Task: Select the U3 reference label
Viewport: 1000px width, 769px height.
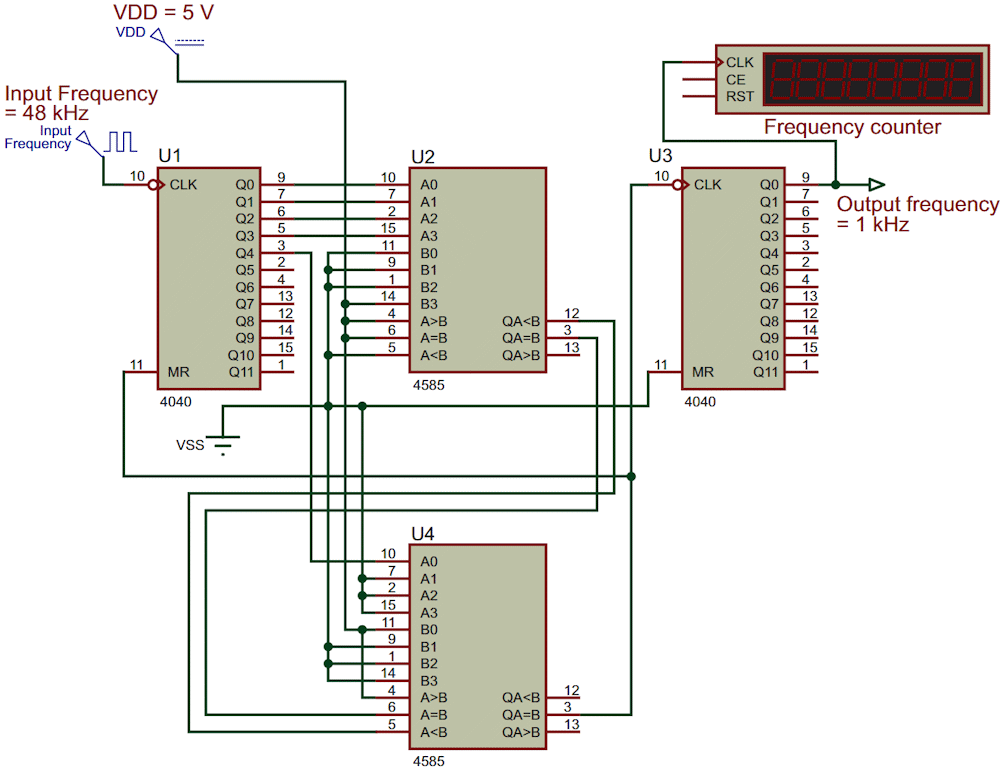Action: pyautogui.click(x=660, y=156)
